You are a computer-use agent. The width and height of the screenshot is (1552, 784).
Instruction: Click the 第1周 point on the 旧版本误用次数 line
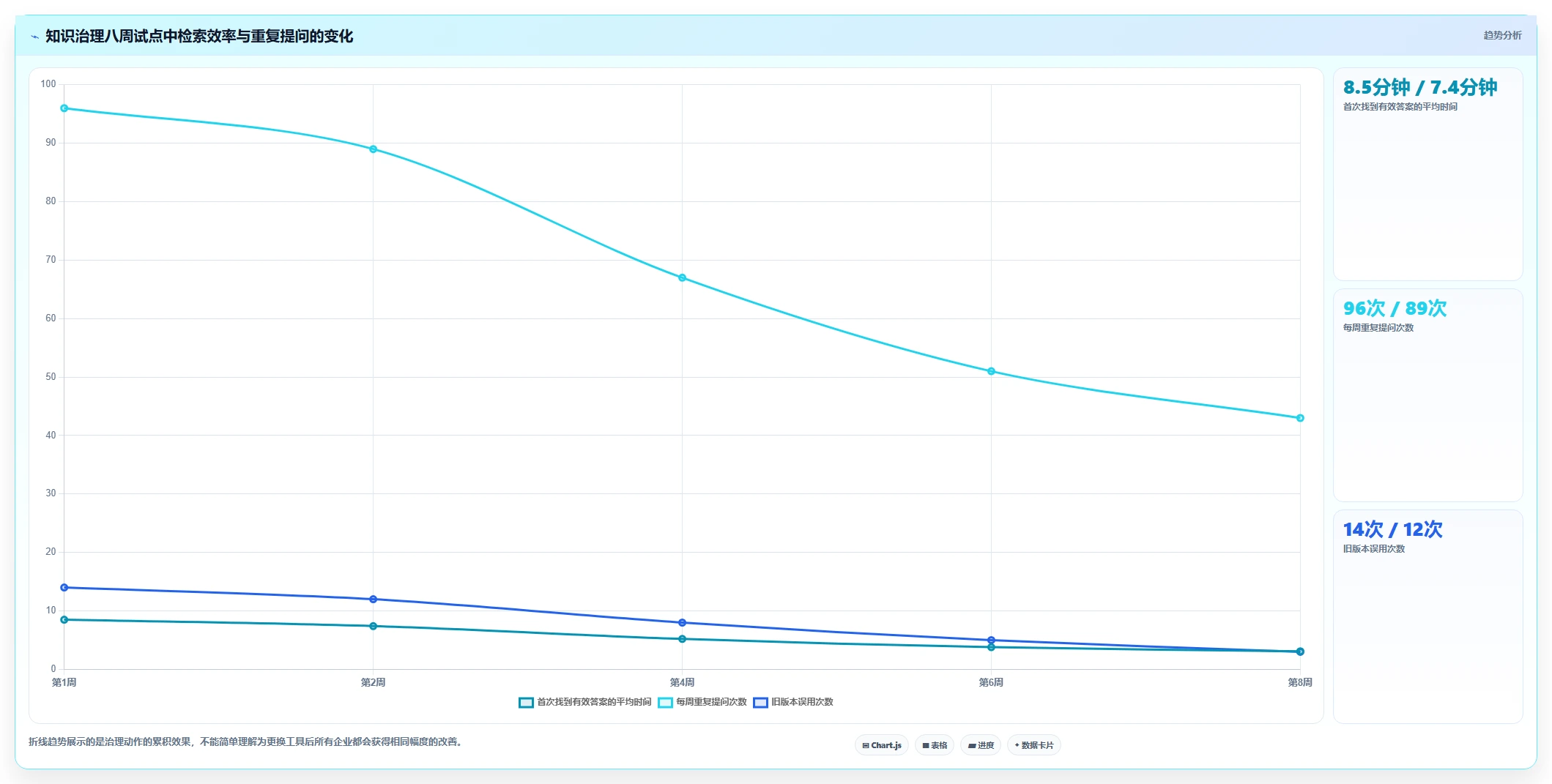click(x=64, y=588)
